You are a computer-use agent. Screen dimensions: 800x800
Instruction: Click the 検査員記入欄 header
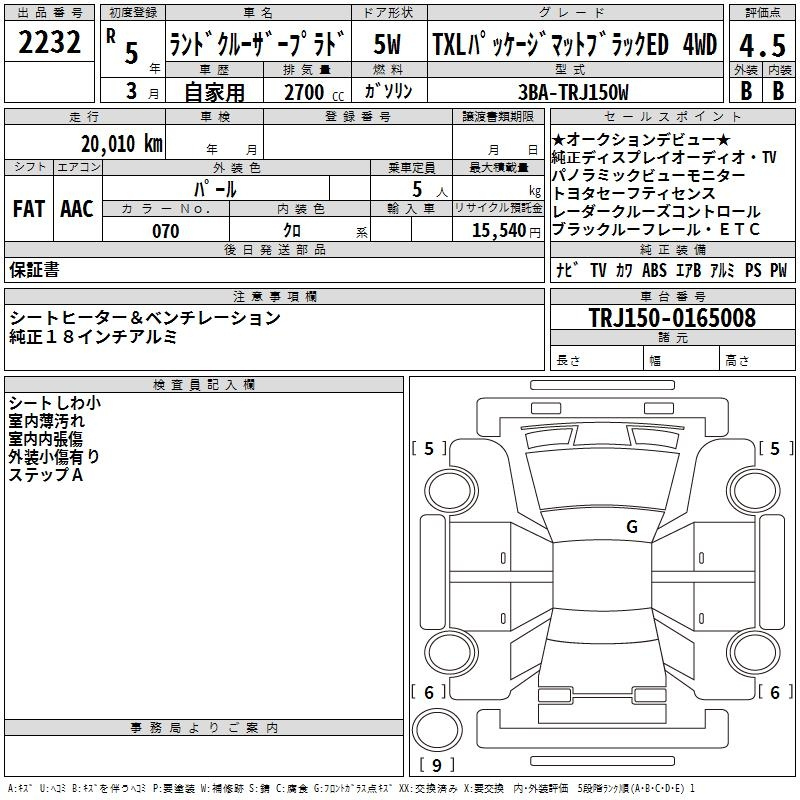pos(204,385)
